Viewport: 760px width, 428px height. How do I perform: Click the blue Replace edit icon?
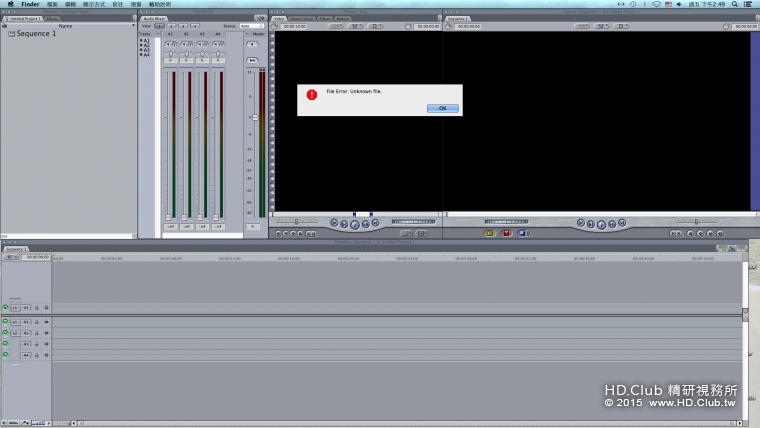(x=522, y=233)
